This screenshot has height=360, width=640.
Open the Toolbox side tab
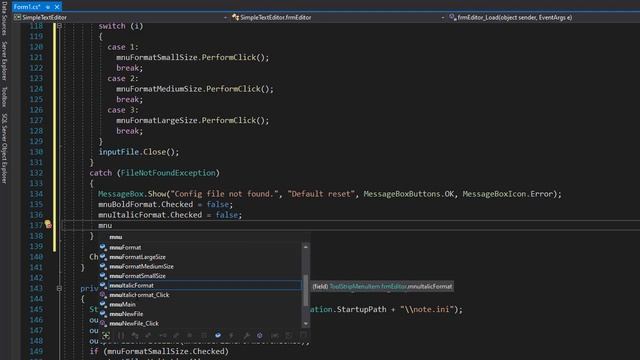click(4, 96)
